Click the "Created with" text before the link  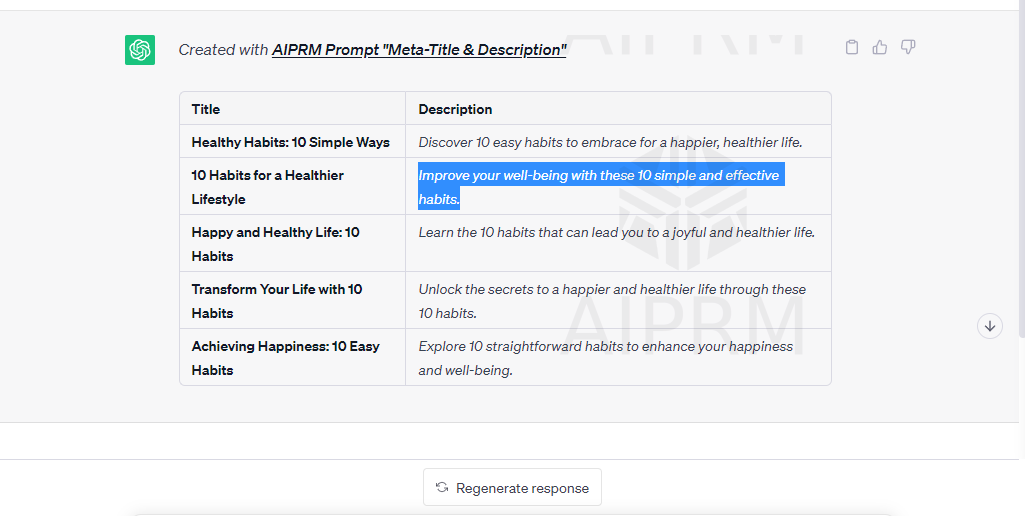point(223,50)
